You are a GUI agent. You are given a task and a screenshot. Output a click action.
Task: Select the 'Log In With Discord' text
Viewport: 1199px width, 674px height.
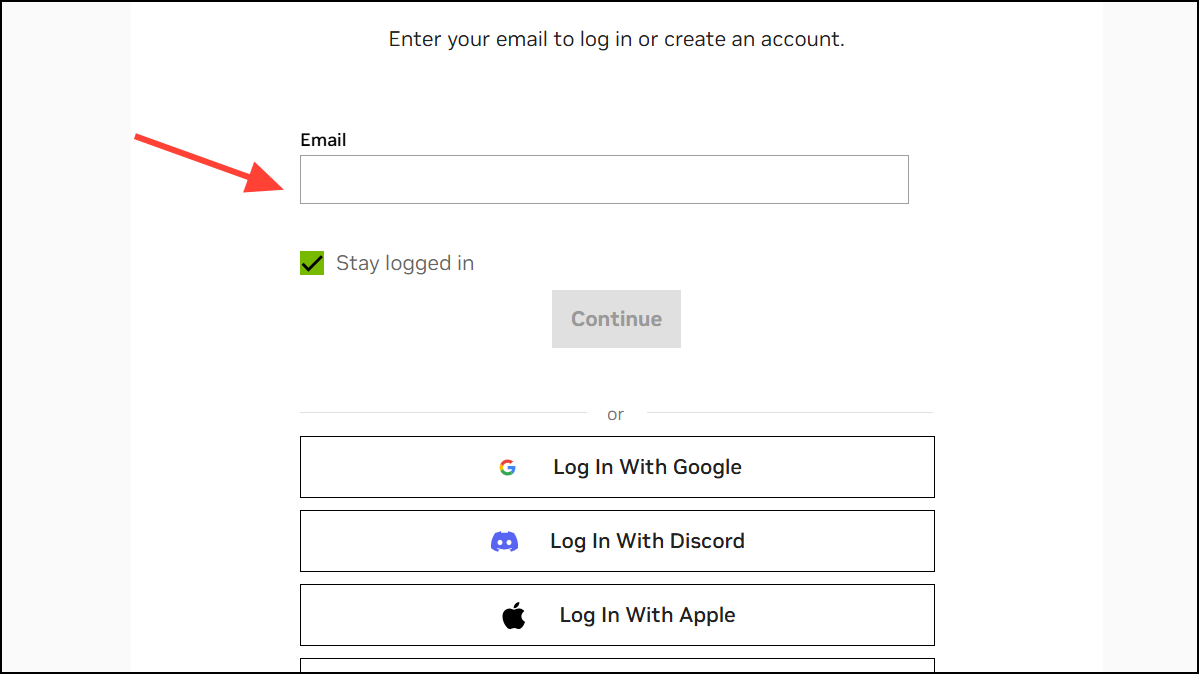click(647, 542)
